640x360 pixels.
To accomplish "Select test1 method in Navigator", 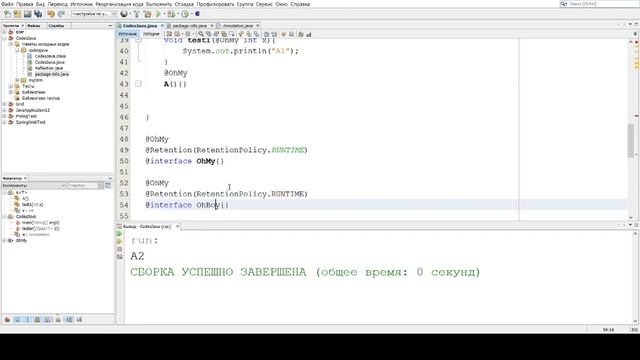I will pyautogui.click(x=32, y=204).
